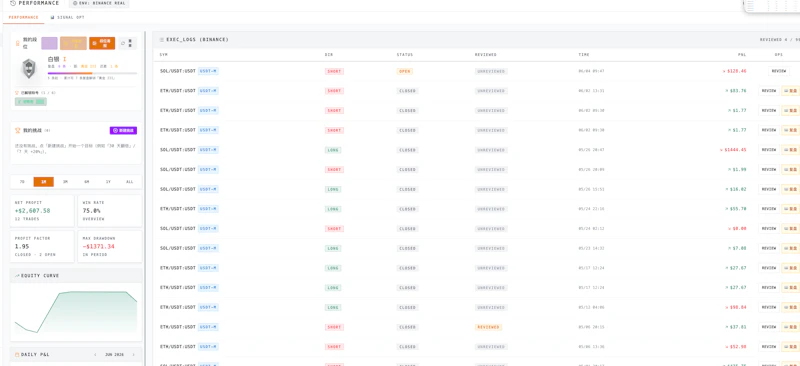Click REVIEW in the $16.02 SOL row

pyautogui.click(x=768, y=189)
